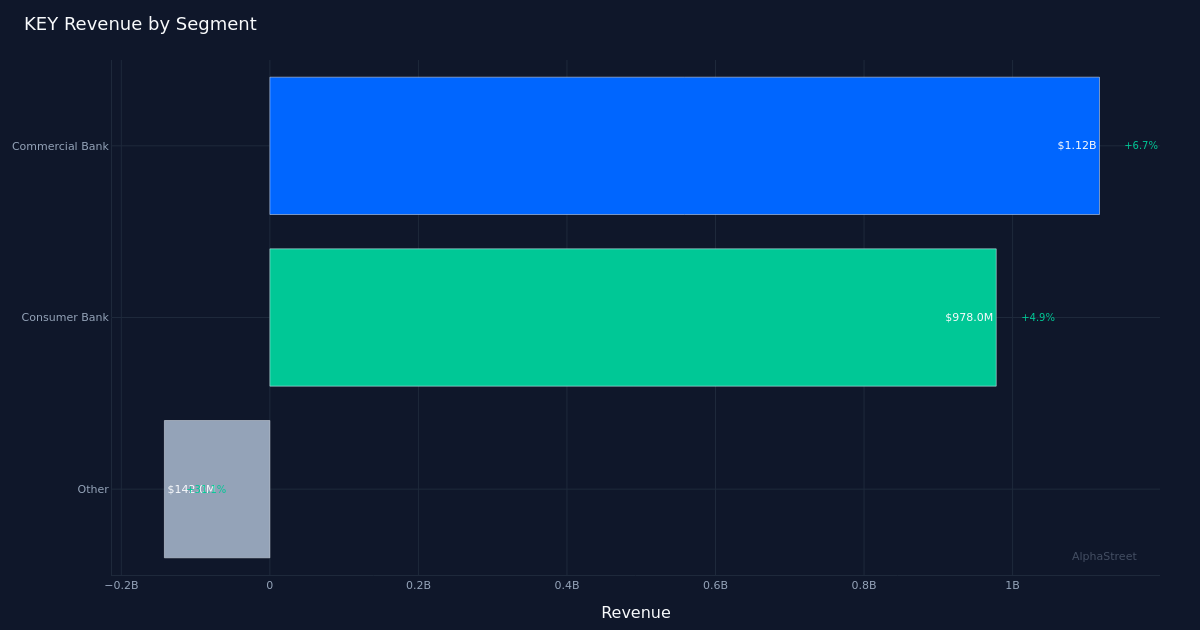Click the −0.2B axis tick label

point(120,586)
